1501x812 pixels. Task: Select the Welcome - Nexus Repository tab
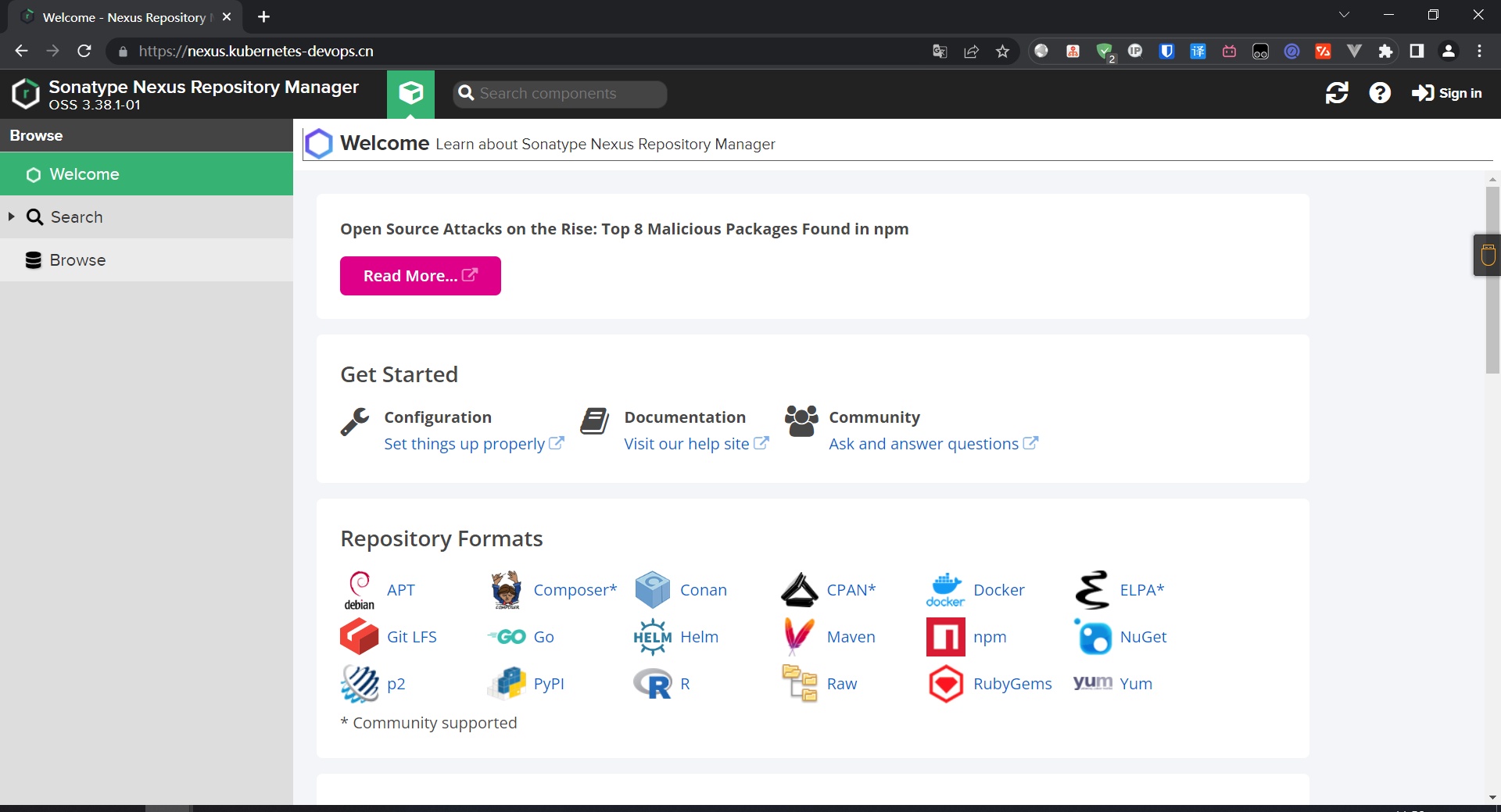pos(125,17)
